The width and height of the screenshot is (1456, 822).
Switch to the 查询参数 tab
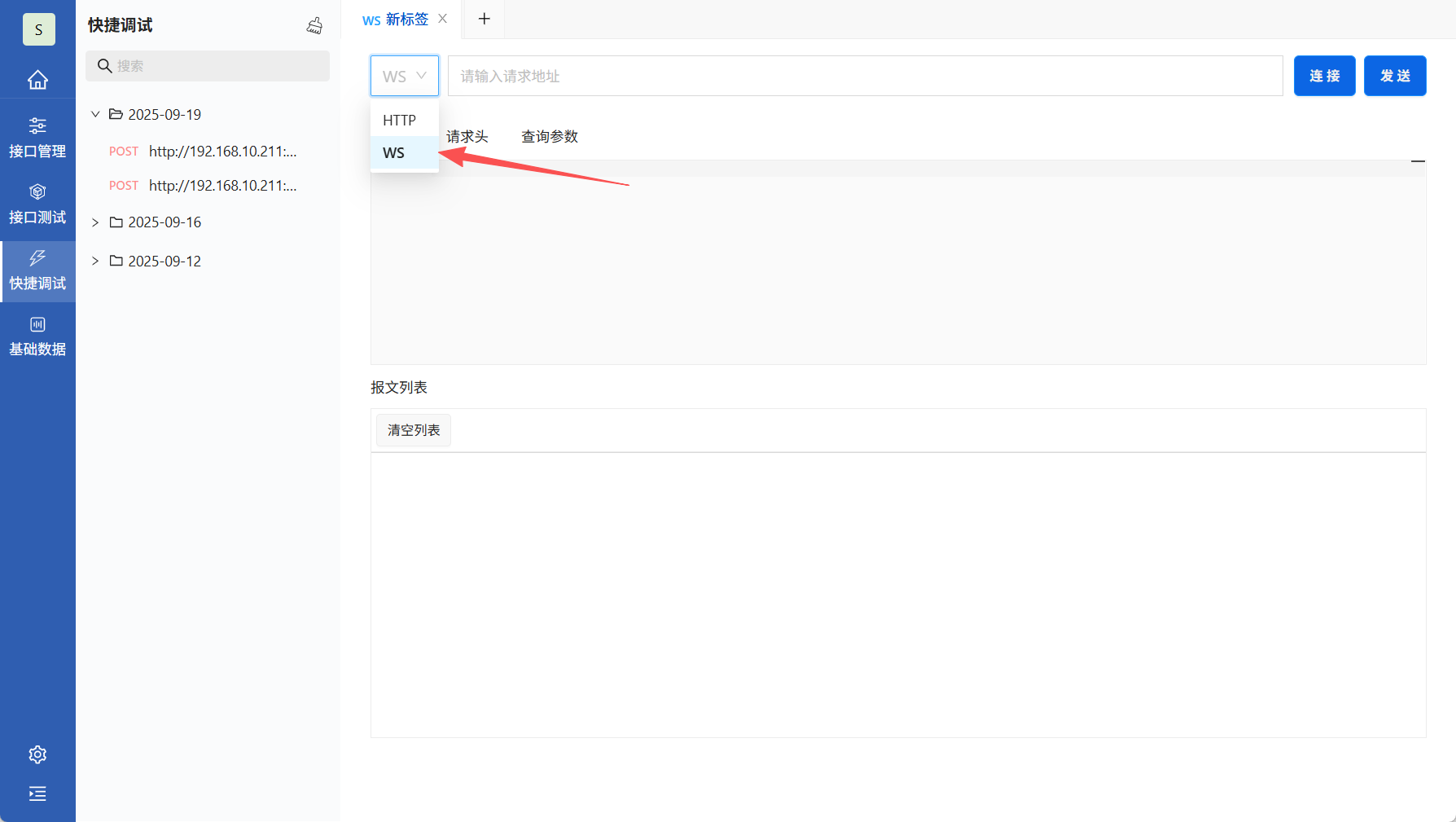pyautogui.click(x=549, y=136)
